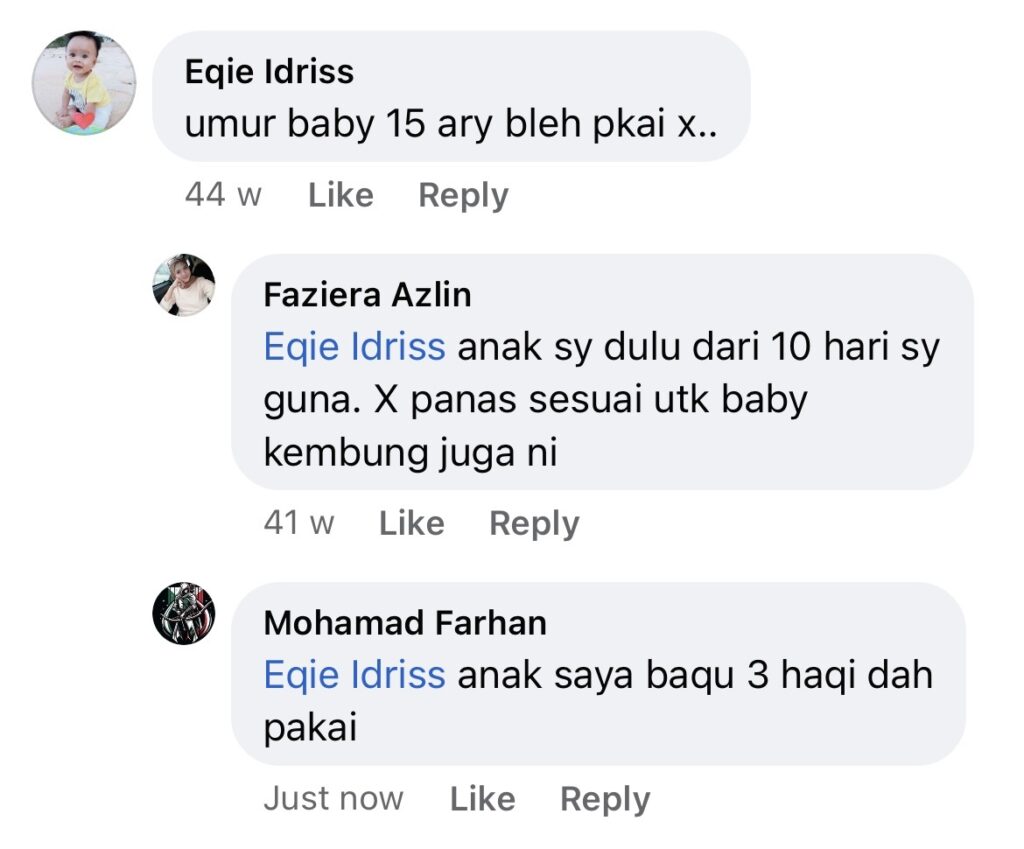The height and width of the screenshot is (849, 1024).
Task: Reply to Mohamad Farhan's comment
Action: (x=605, y=799)
